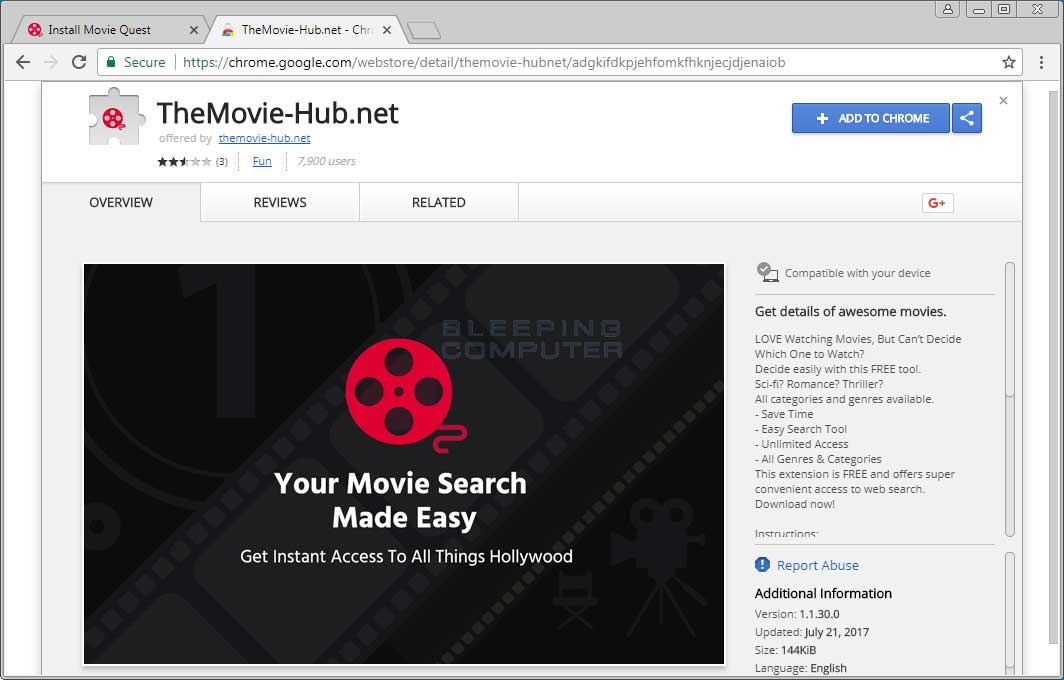Minimize the Chrome window
Image resolution: width=1064 pixels, height=680 pixels.
978,9
